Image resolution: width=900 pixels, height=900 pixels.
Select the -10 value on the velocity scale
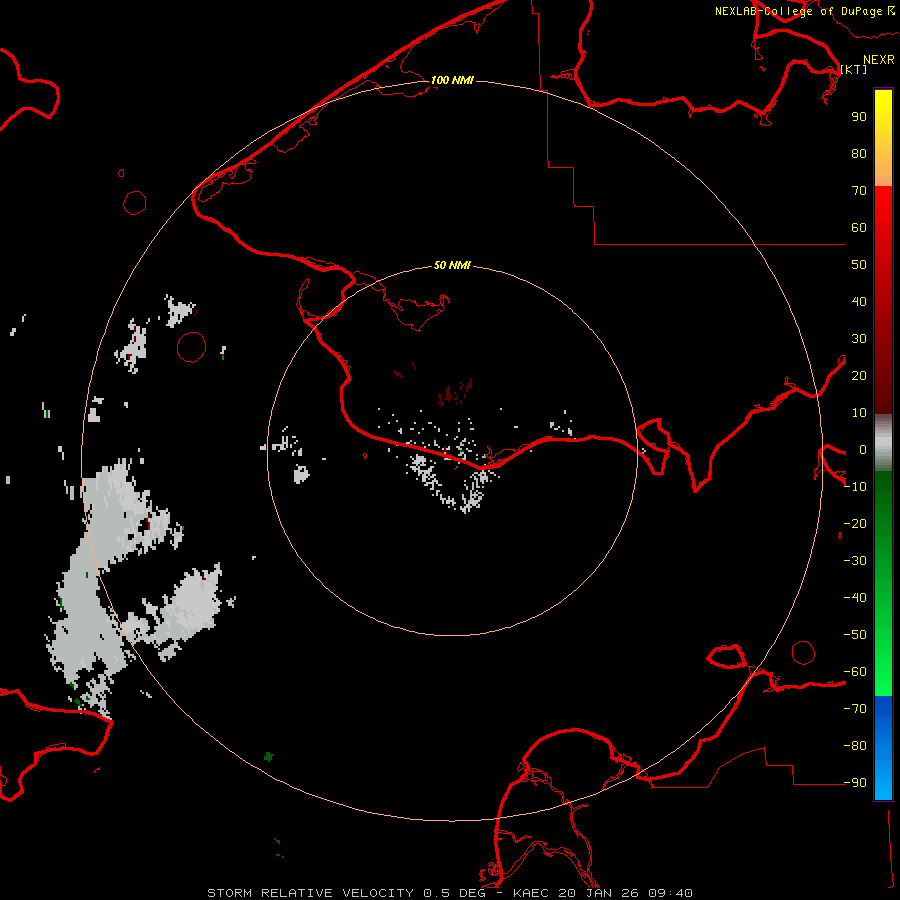(855, 487)
